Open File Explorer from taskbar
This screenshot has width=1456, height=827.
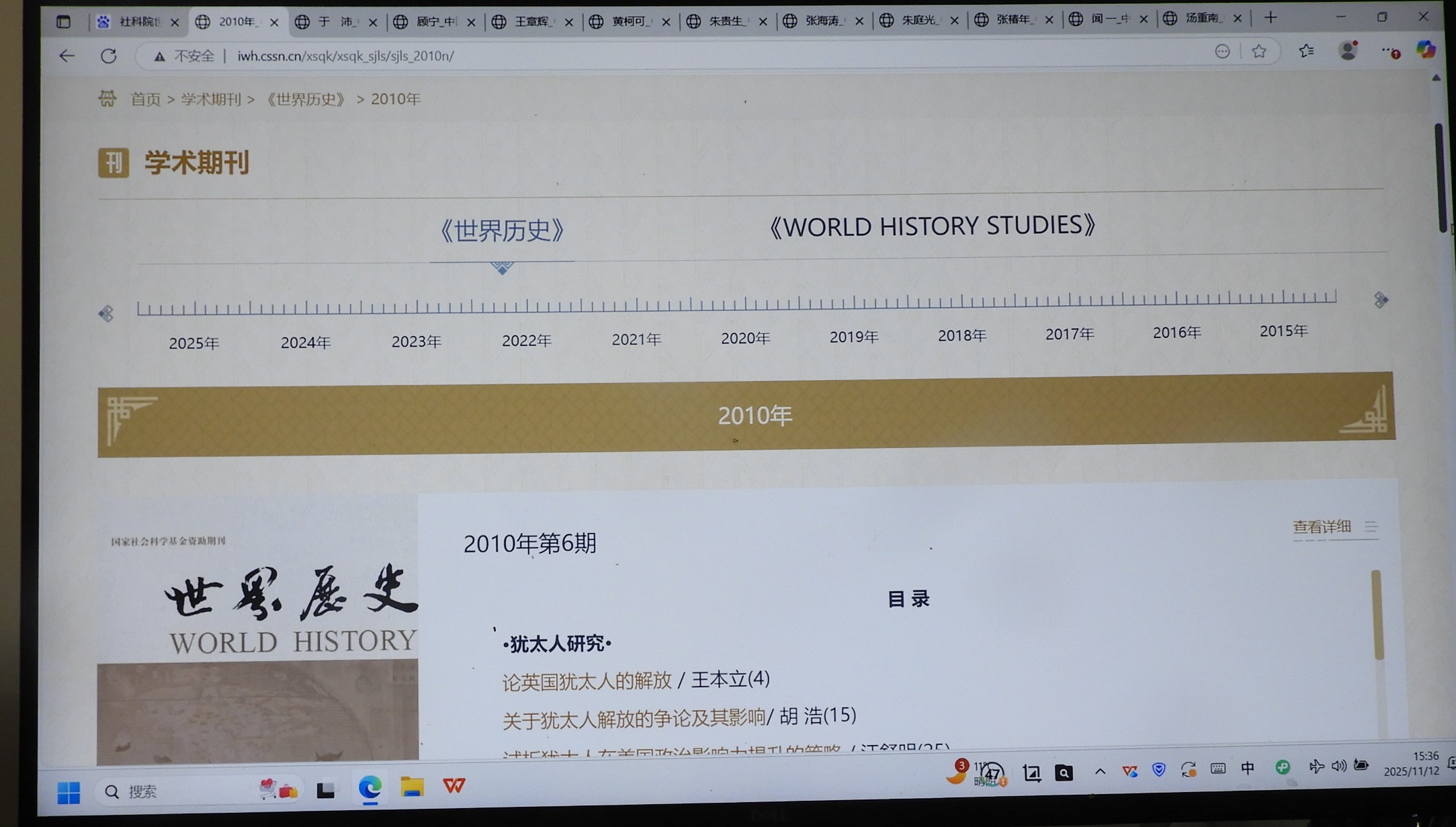tap(412, 786)
